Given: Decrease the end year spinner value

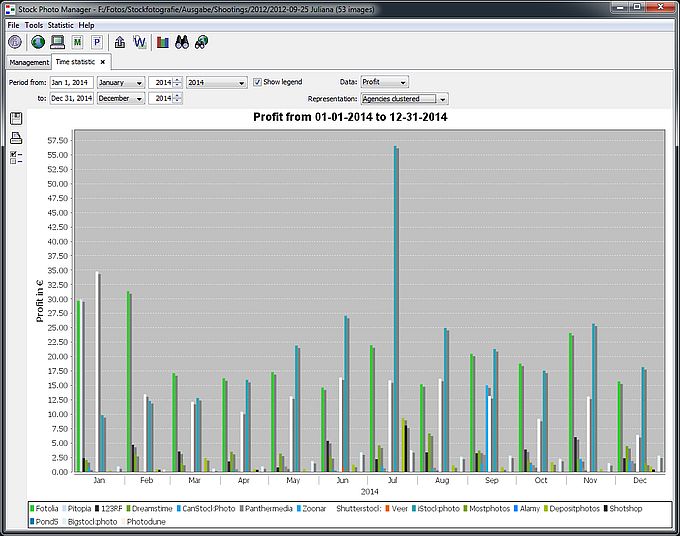Looking at the screenshot, I should coord(177,101).
